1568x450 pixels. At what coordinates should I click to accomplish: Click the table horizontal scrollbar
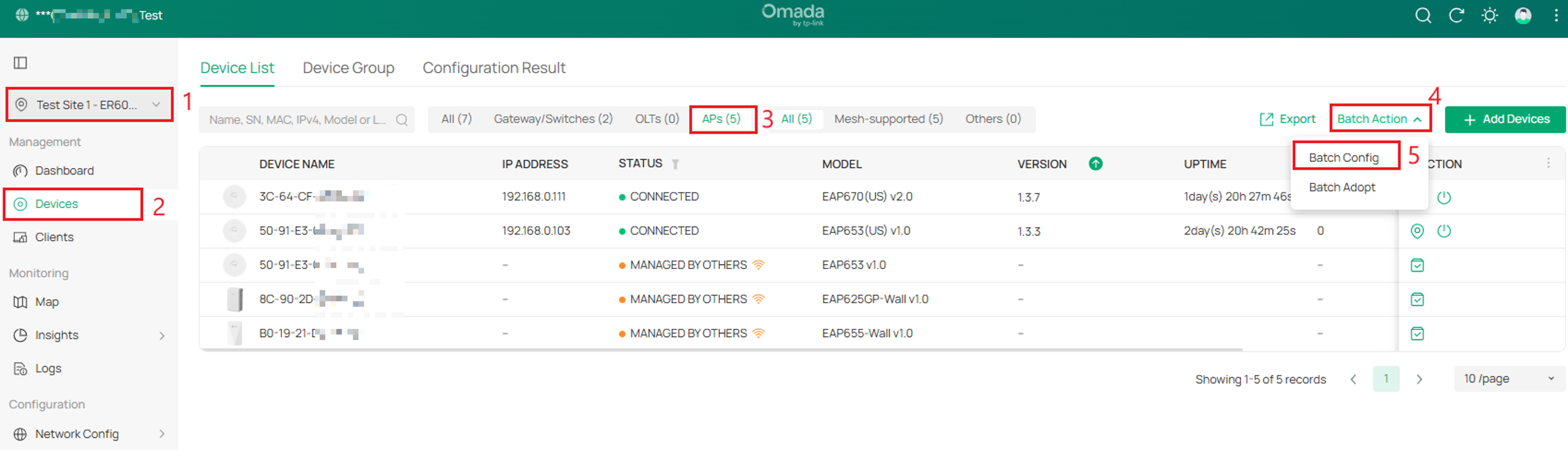click(722, 350)
